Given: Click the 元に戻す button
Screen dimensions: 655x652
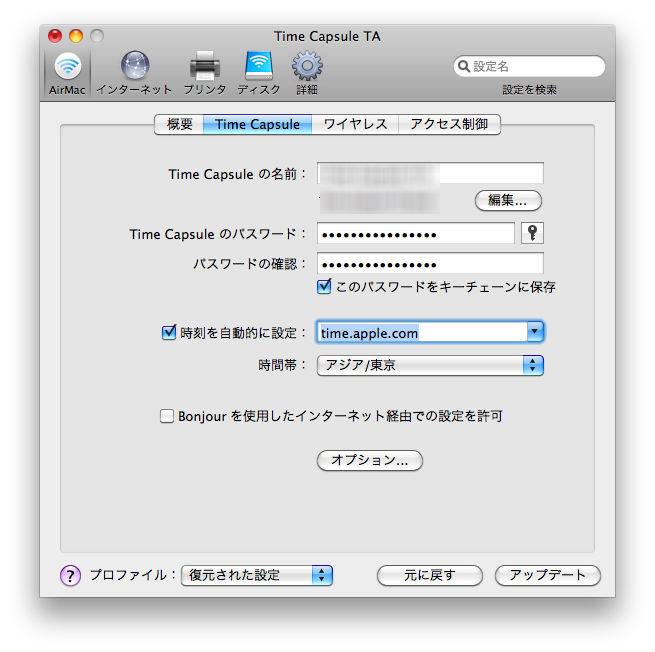Looking at the screenshot, I should (429, 576).
